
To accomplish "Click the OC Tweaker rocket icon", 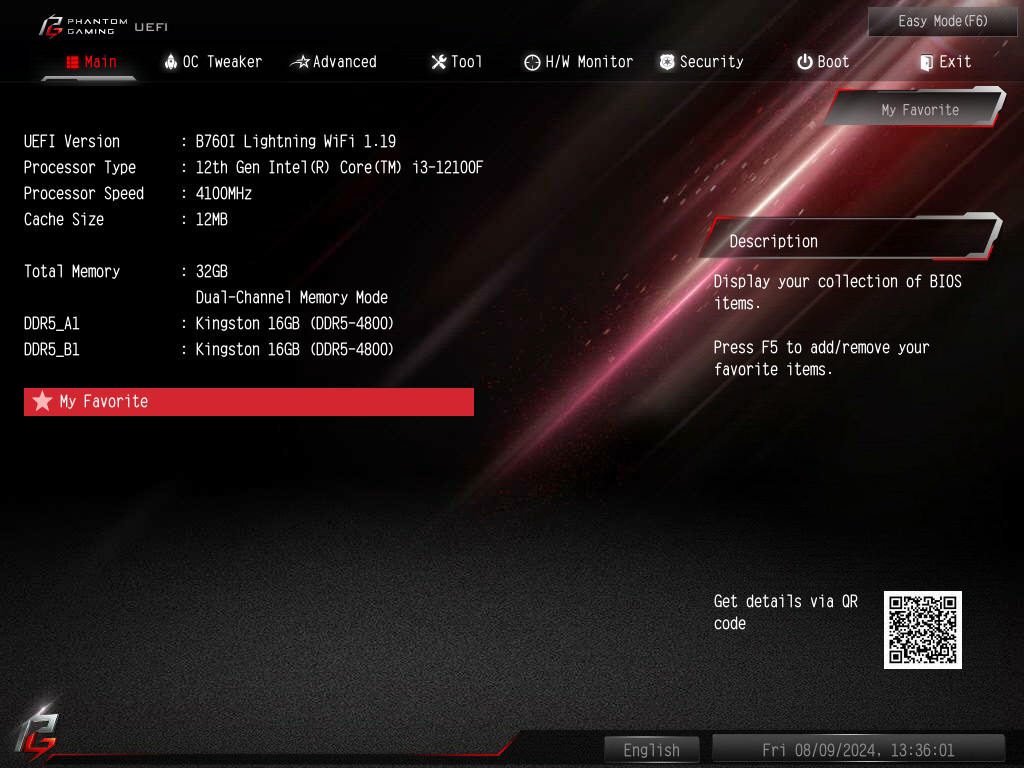I will coord(170,62).
